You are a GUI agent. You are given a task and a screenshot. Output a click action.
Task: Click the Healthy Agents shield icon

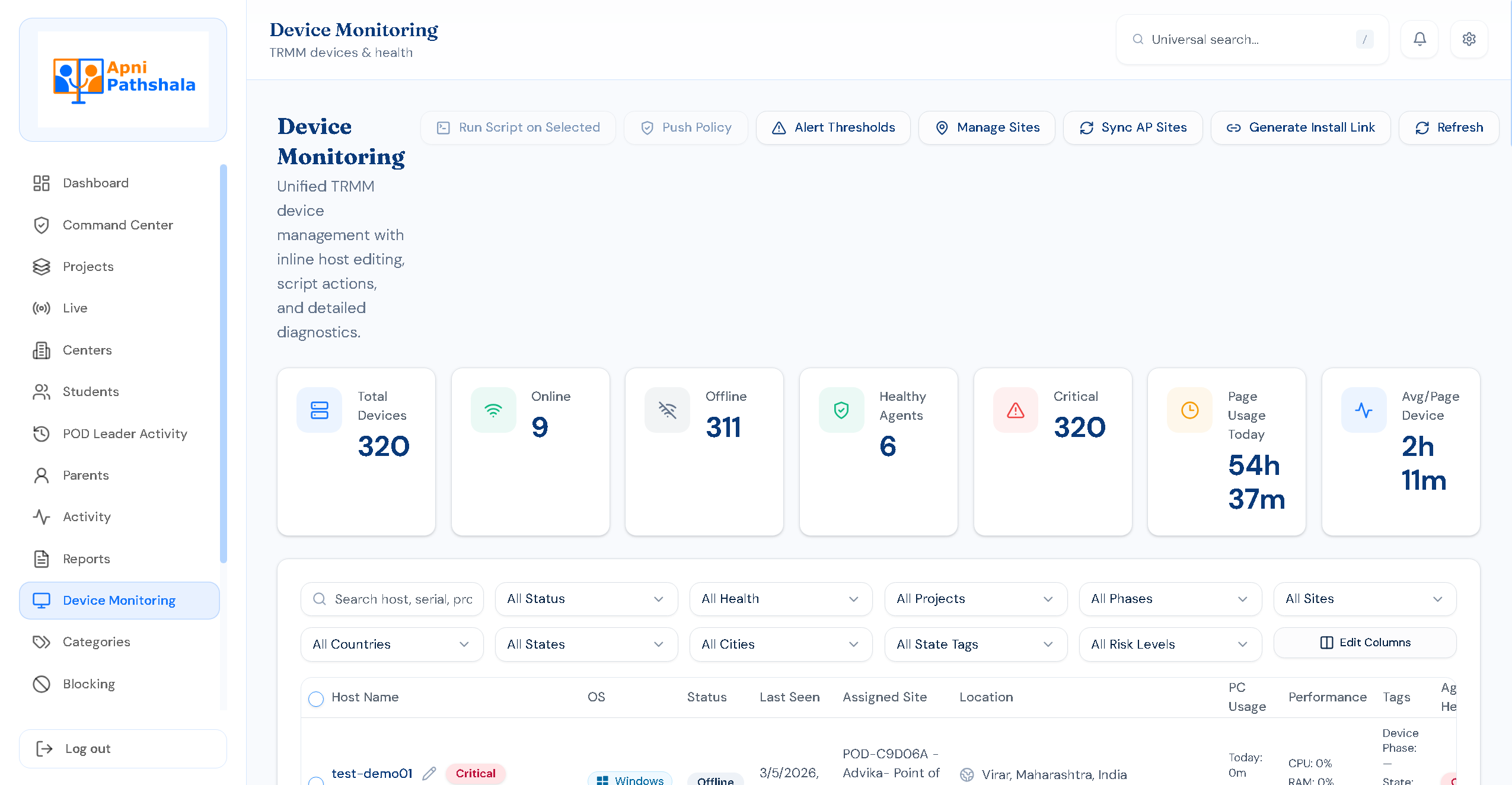click(841, 410)
